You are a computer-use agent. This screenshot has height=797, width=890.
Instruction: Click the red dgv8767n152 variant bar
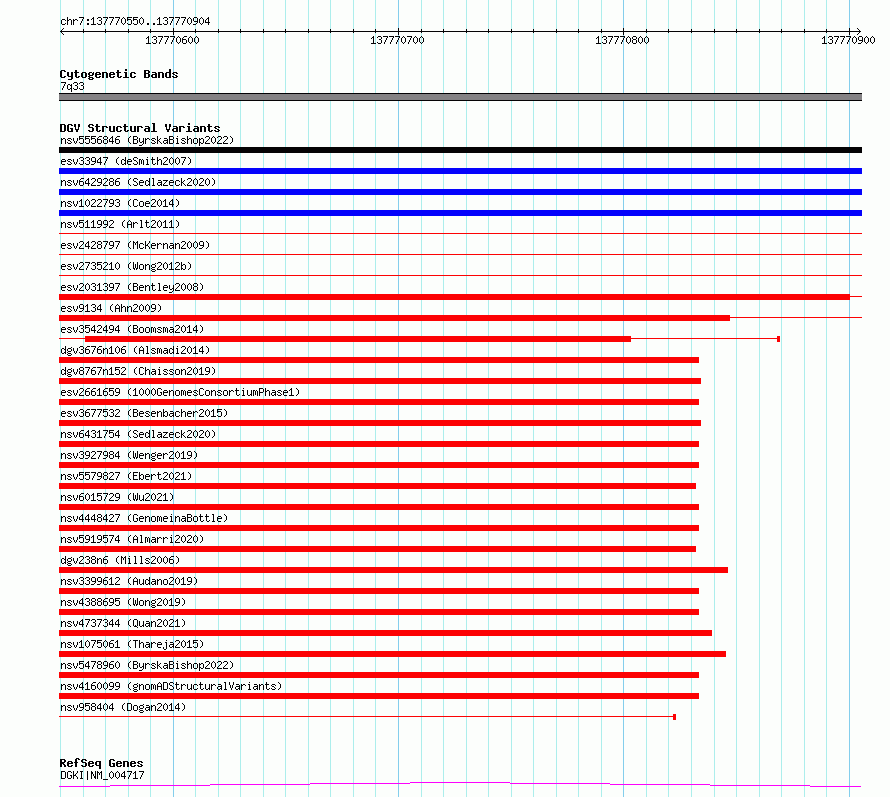click(x=380, y=381)
